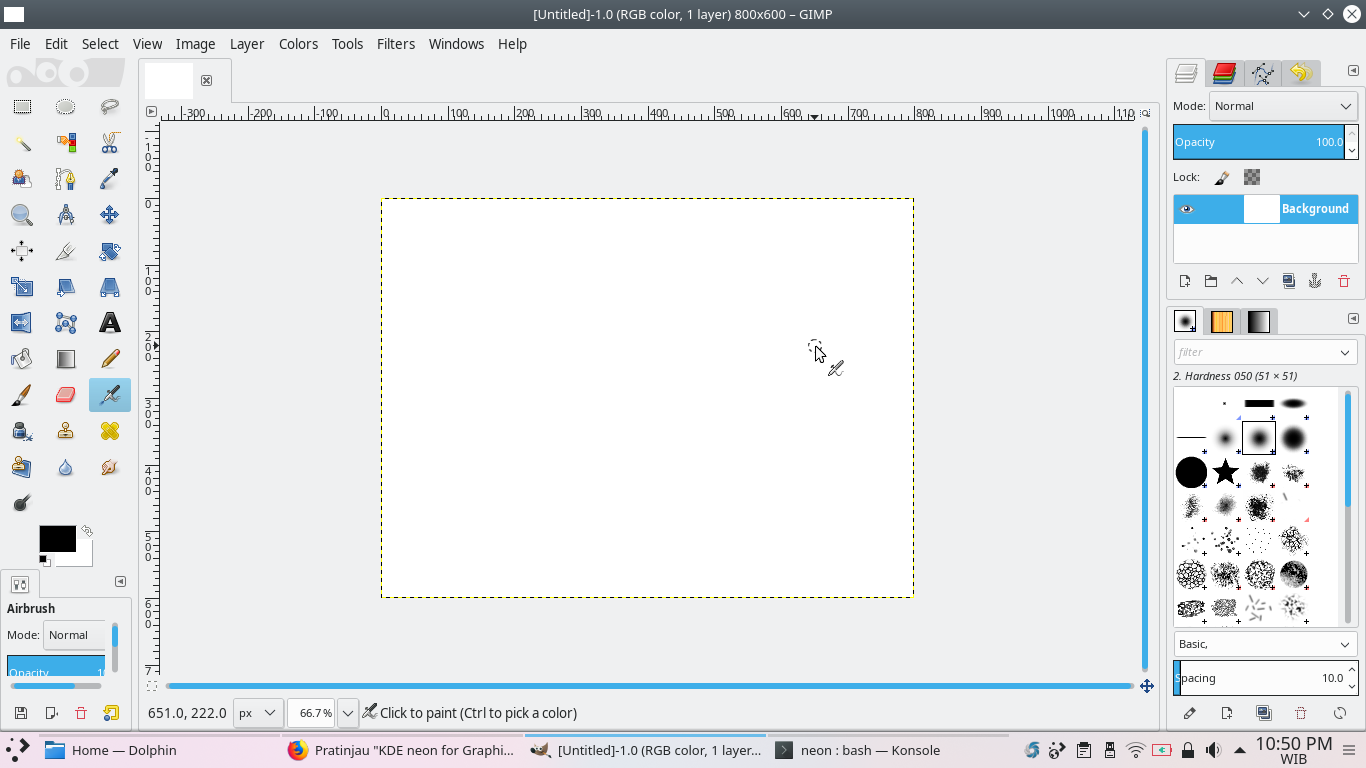Enable the lock pixels toggle

[x=1221, y=177]
